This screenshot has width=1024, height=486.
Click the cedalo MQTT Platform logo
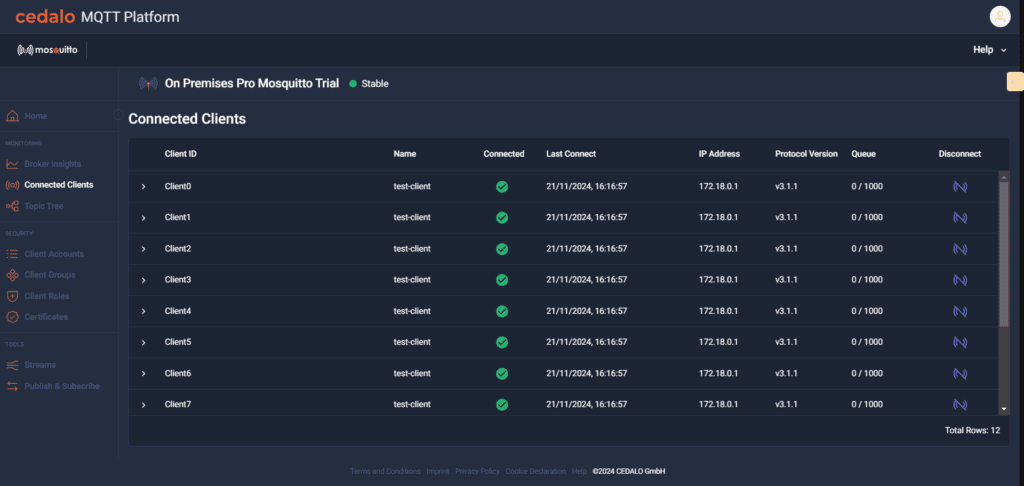(x=97, y=17)
